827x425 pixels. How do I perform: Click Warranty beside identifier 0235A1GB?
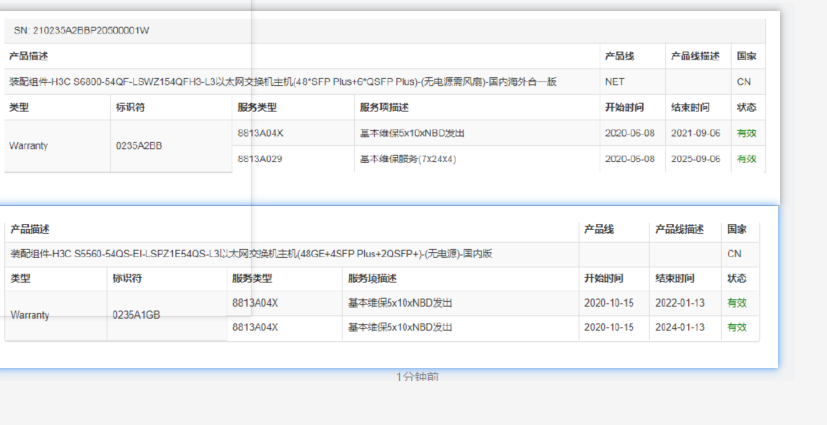click(30, 315)
